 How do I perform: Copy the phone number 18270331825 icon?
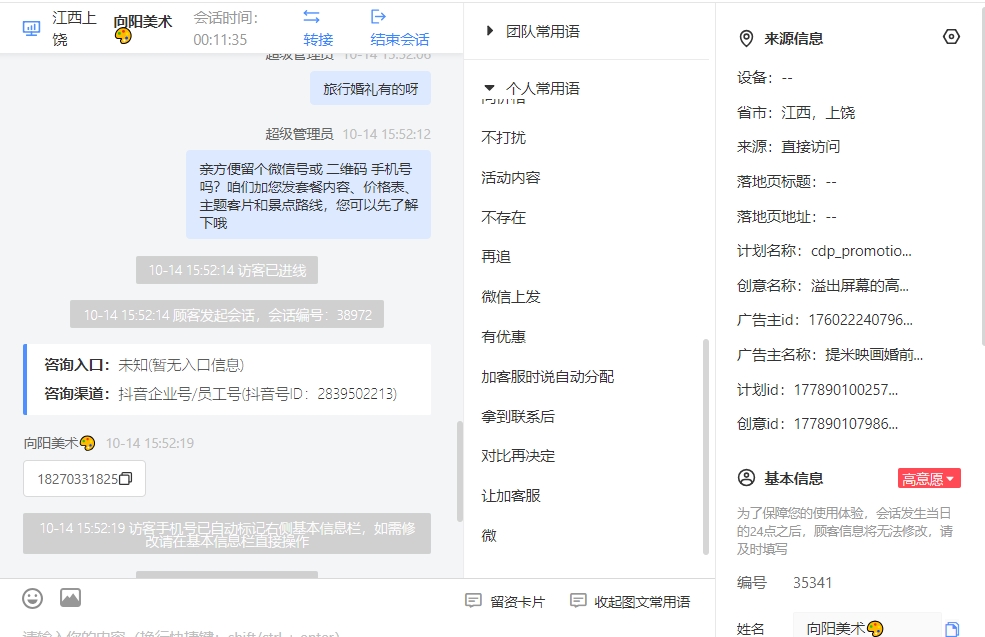[x=126, y=479]
